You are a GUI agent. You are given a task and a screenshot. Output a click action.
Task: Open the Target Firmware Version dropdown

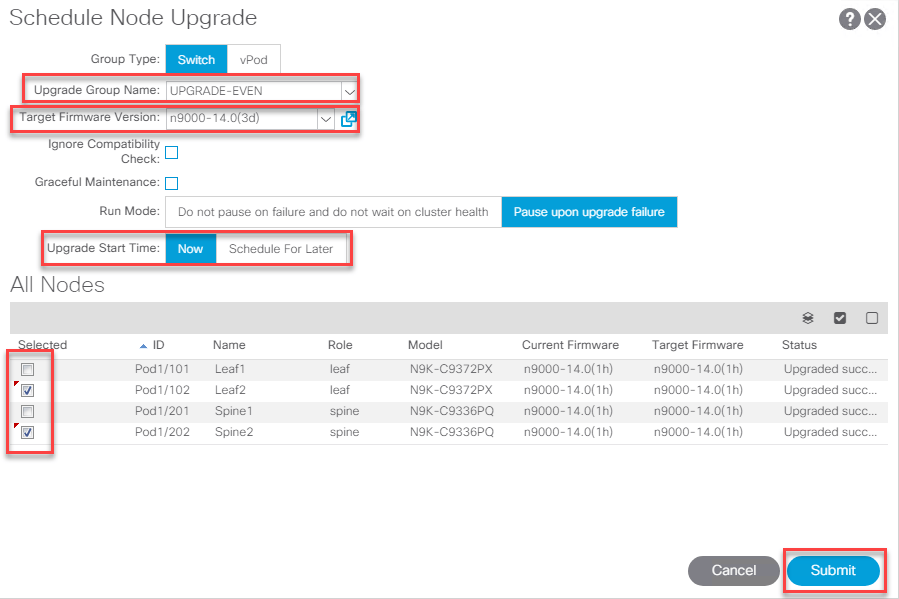325,119
